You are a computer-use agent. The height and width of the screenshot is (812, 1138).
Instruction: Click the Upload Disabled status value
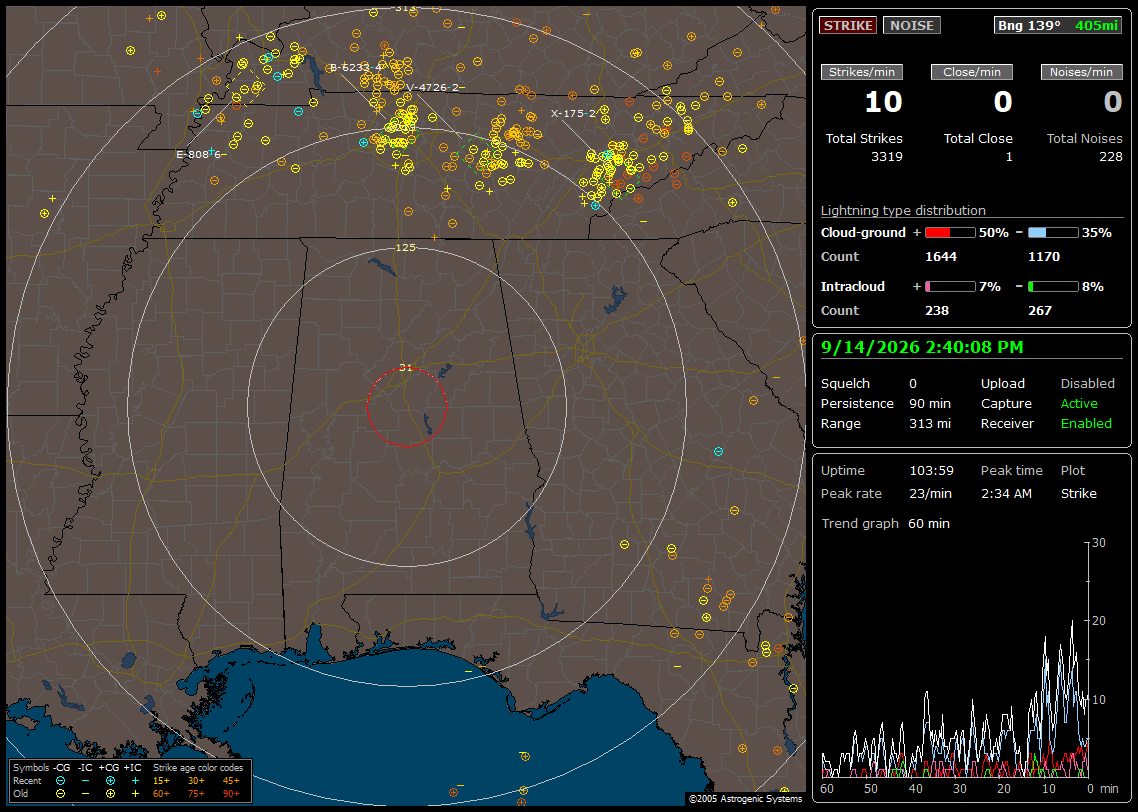coord(1087,383)
